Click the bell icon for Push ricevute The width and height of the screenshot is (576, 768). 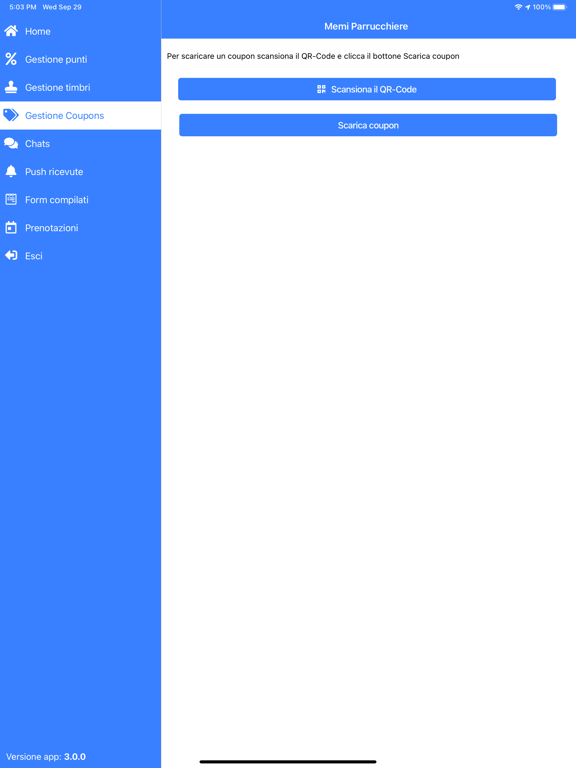click(11, 171)
